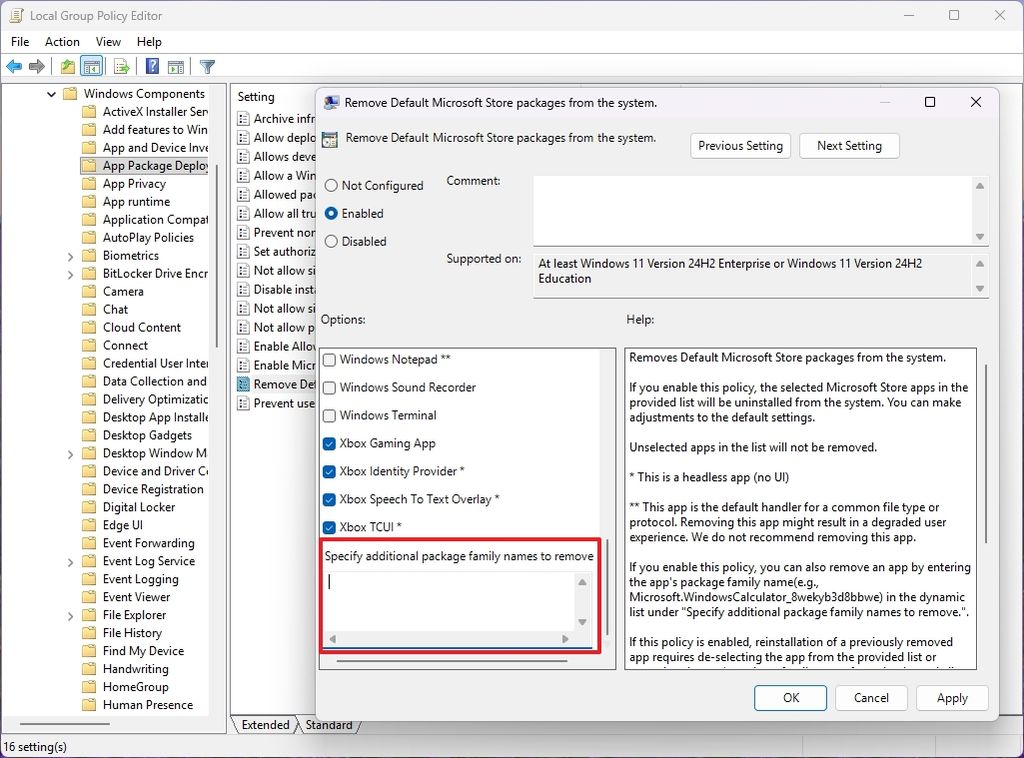Switch to the Standard tab

(328, 725)
